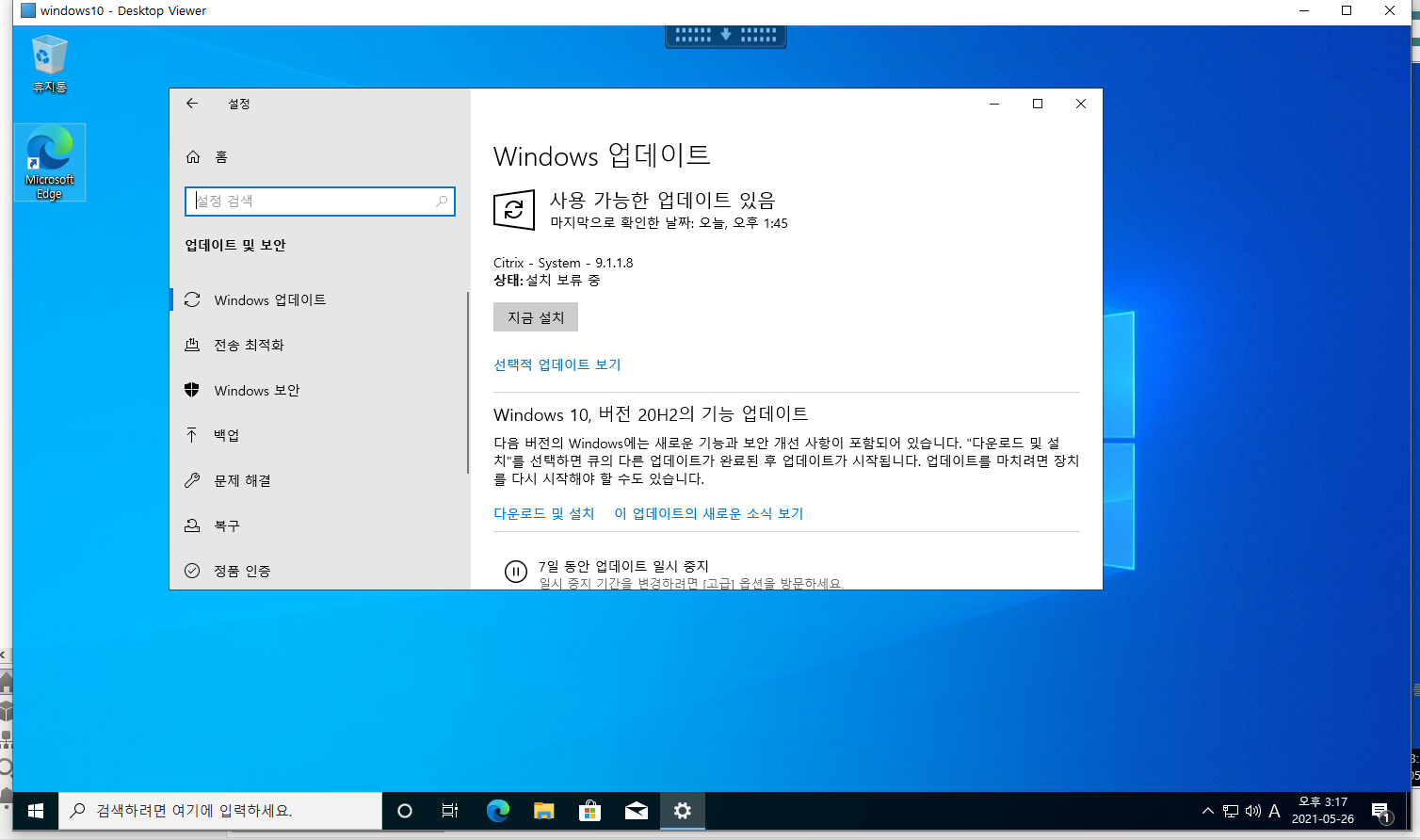1420x840 pixels.
Task: Open Task View from the taskbar
Action: [450, 811]
